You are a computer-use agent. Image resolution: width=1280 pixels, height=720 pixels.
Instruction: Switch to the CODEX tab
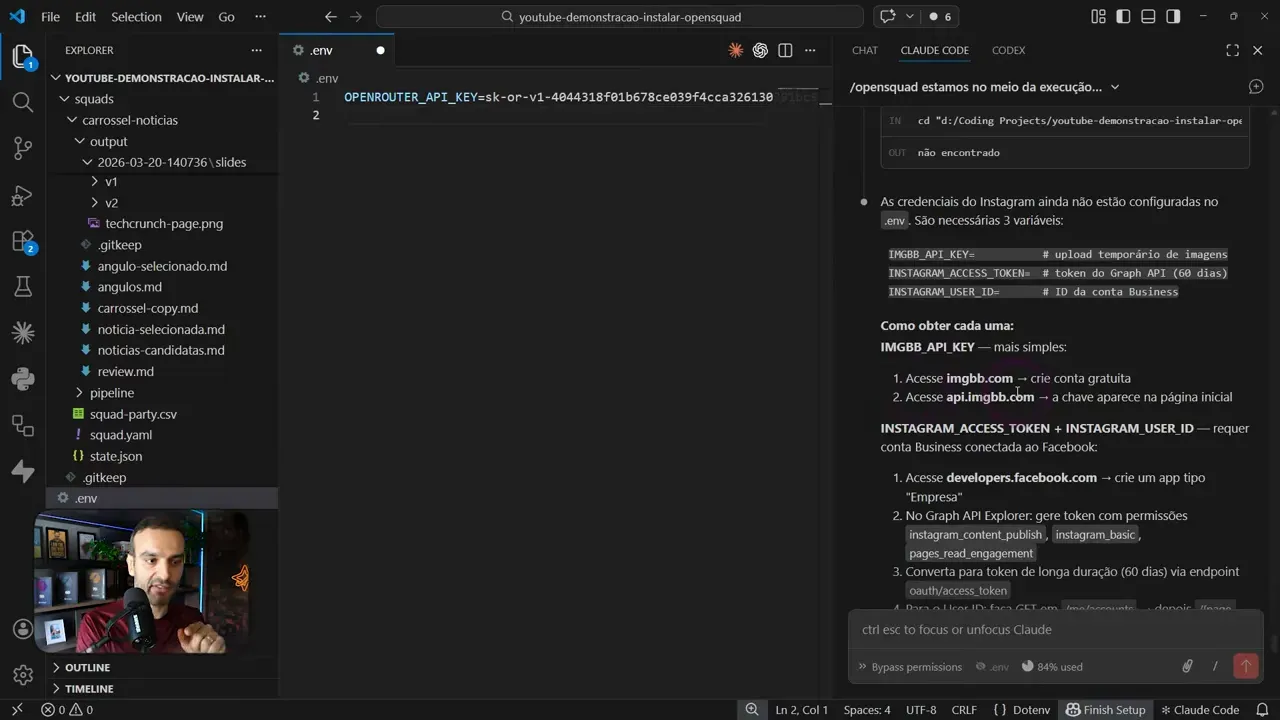tap(1008, 50)
